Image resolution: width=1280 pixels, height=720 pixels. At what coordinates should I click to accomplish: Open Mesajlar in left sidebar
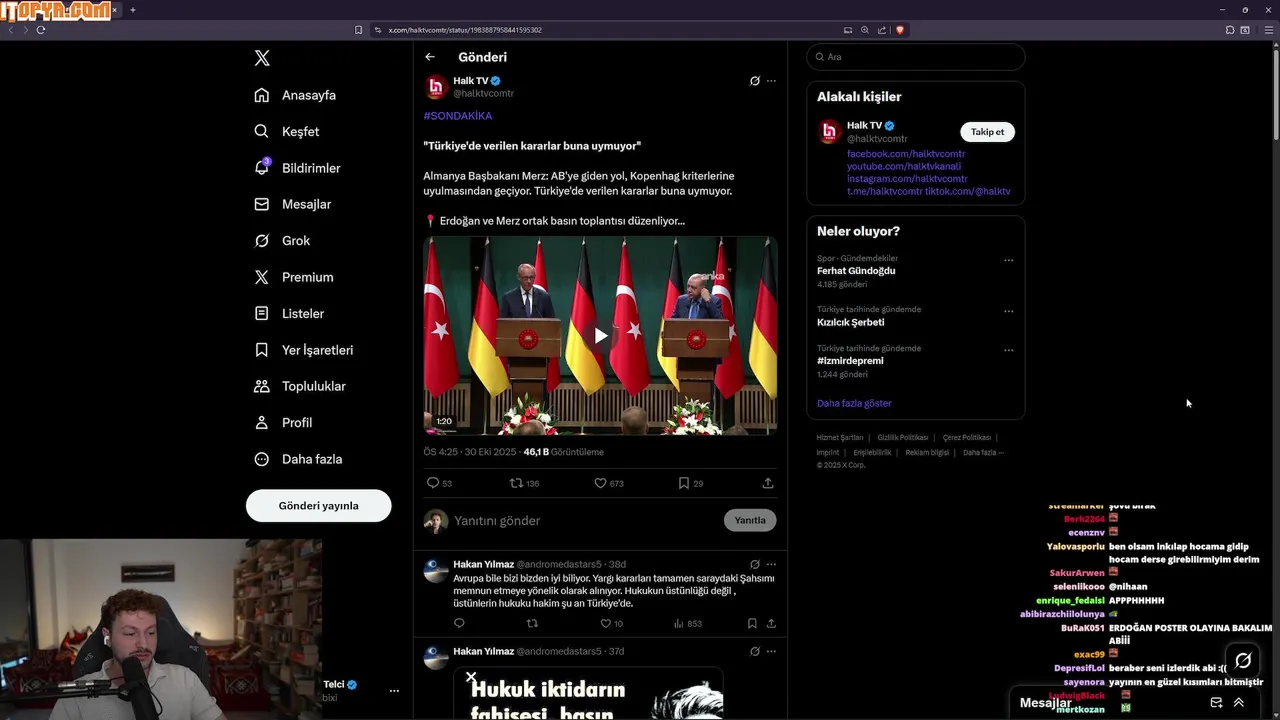point(292,204)
